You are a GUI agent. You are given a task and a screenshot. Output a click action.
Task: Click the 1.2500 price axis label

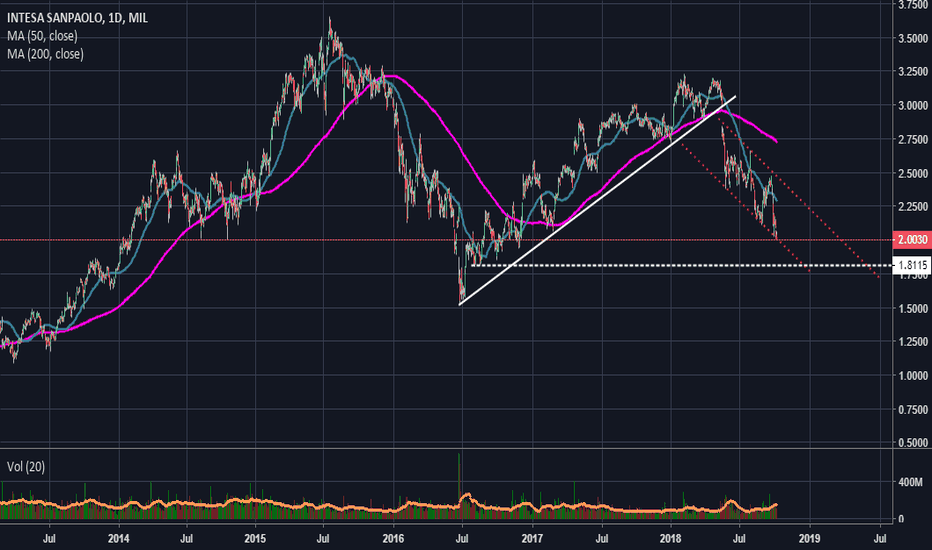pos(913,341)
